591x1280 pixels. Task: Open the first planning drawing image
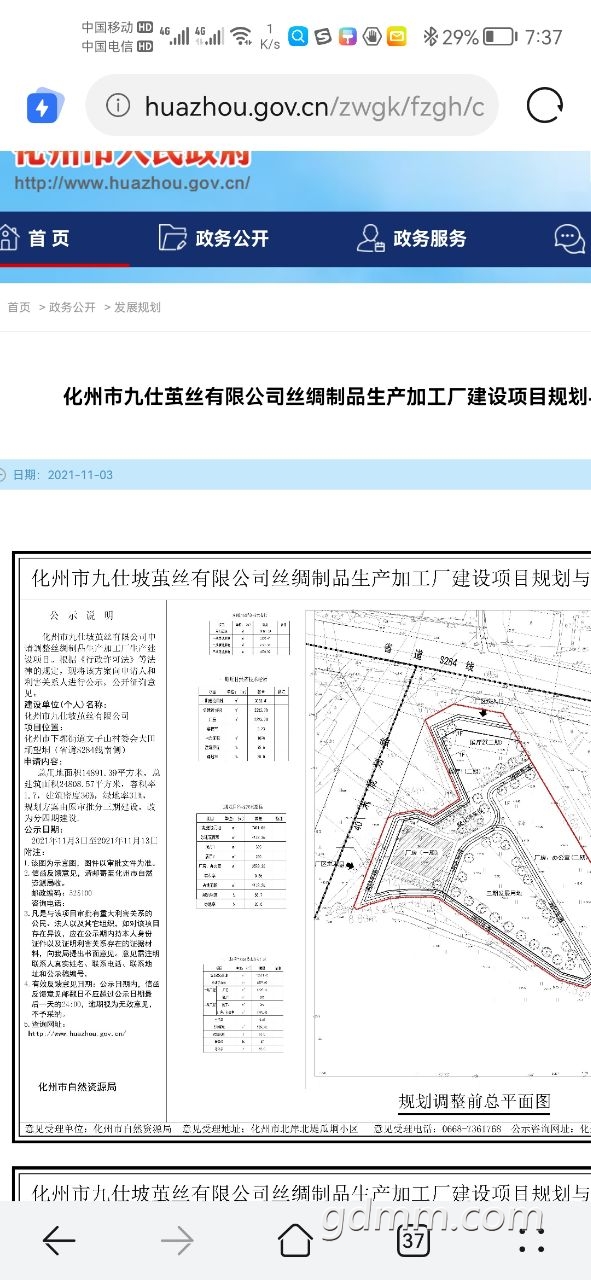click(302, 847)
